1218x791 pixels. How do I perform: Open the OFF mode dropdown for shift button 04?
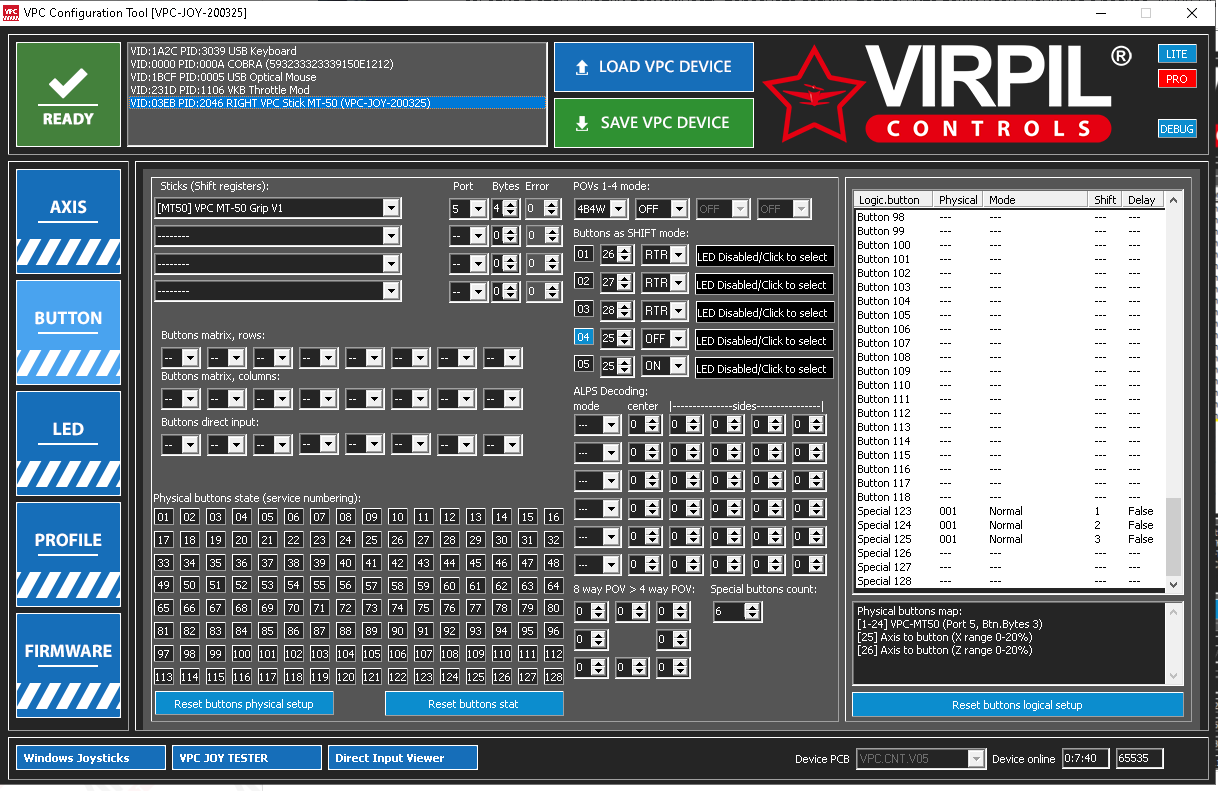pos(665,339)
